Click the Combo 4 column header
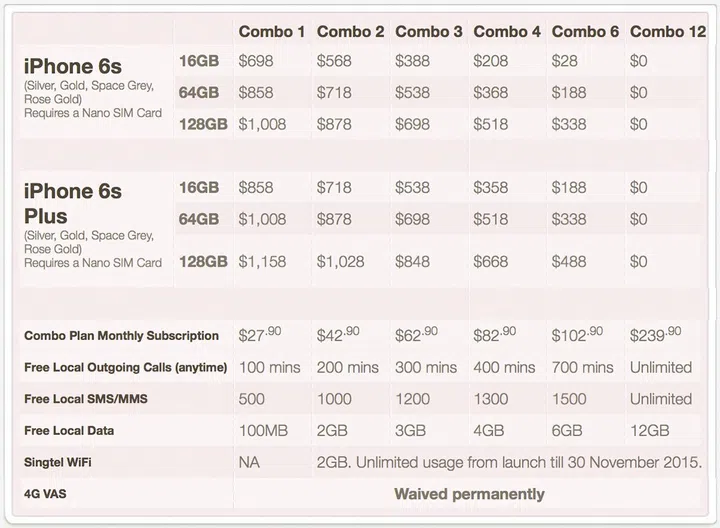This screenshot has width=720, height=528. pyautogui.click(x=507, y=32)
